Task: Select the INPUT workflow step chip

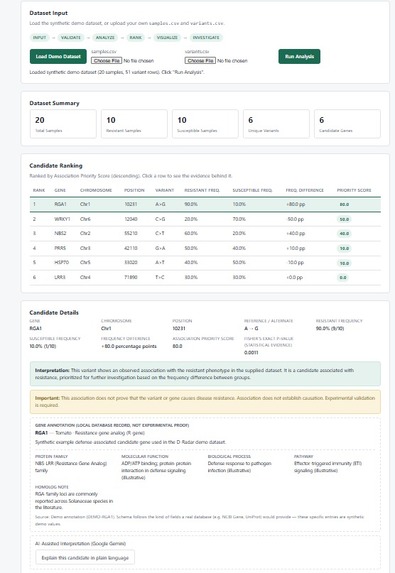Action: pyautogui.click(x=39, y=38)
